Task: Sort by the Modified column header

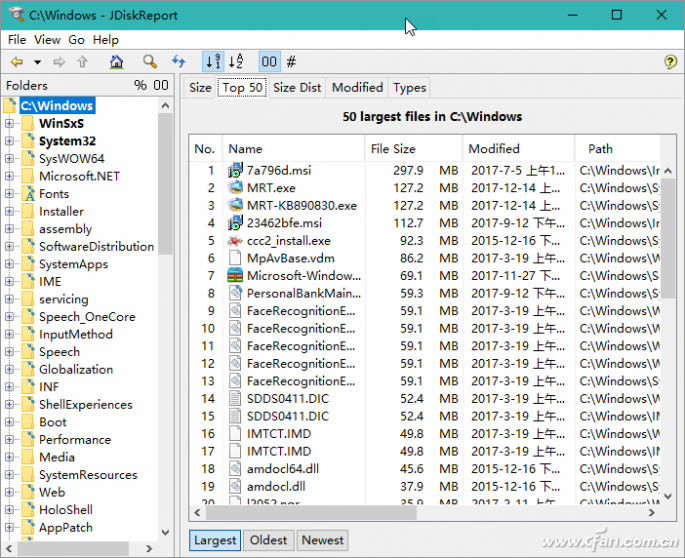Action: [519, 149]
